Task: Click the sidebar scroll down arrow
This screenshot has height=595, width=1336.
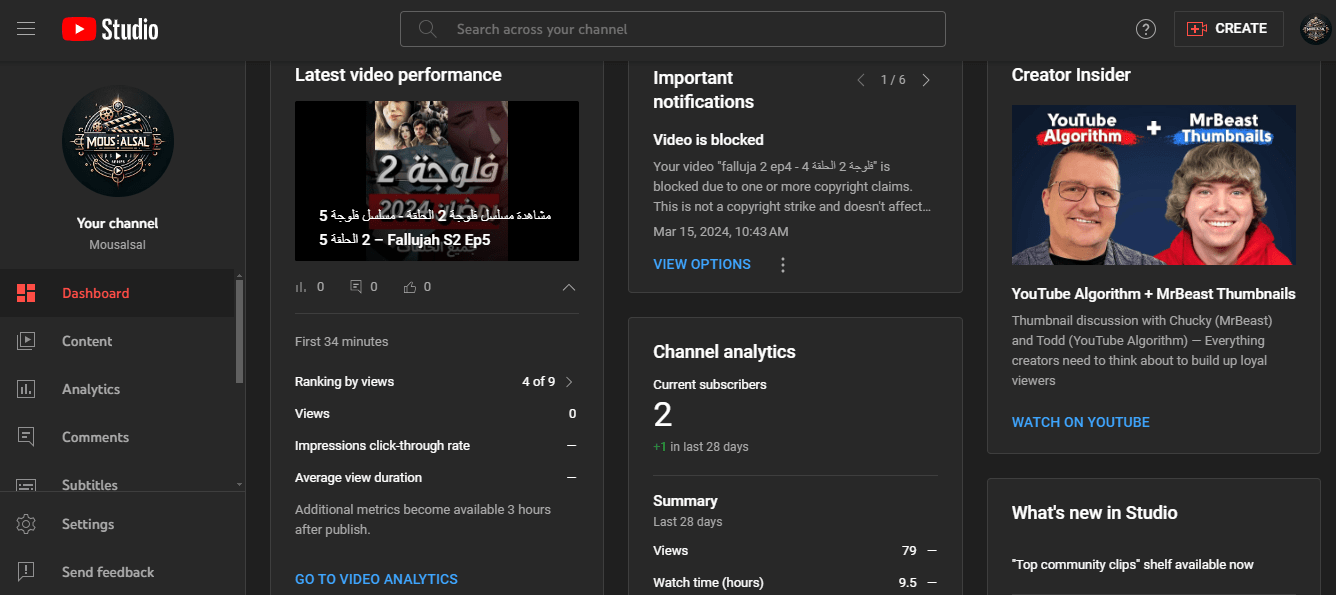Action: click(239, 484)
